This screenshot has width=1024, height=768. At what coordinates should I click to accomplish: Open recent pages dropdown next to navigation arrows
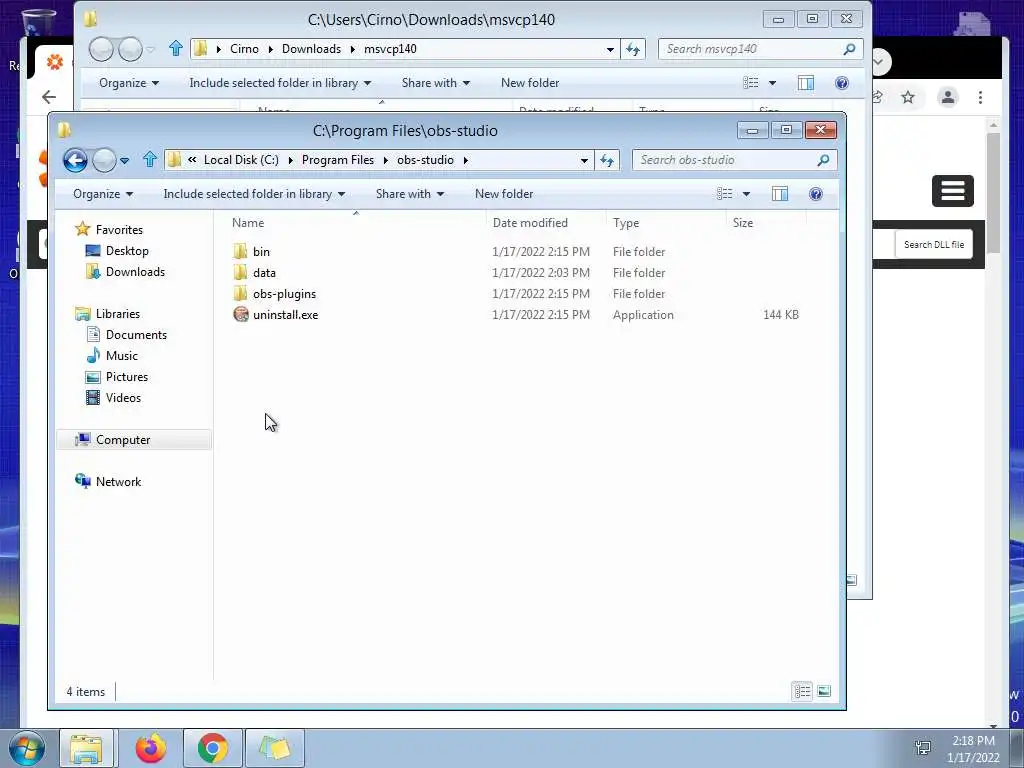(x=124, y=160)
